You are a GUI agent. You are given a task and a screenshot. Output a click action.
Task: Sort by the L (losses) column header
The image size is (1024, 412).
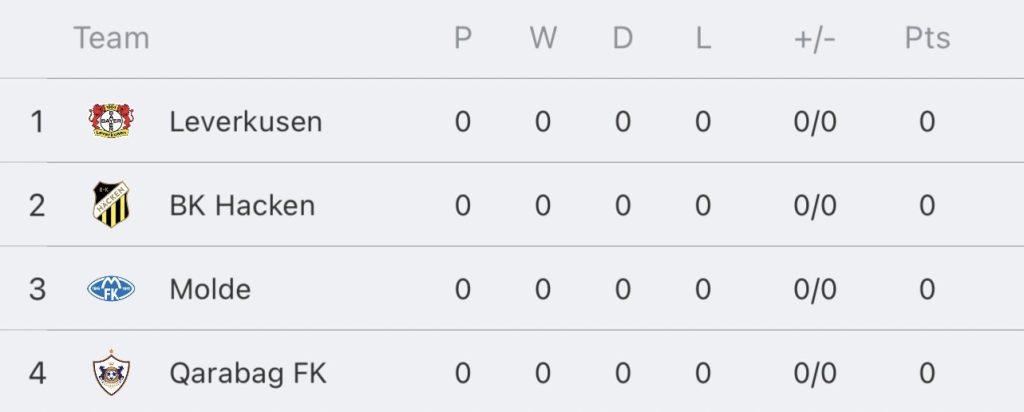703,38
